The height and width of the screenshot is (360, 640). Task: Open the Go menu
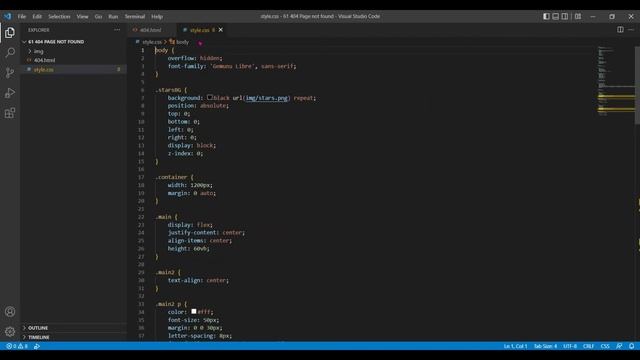[x=98, y=16]
